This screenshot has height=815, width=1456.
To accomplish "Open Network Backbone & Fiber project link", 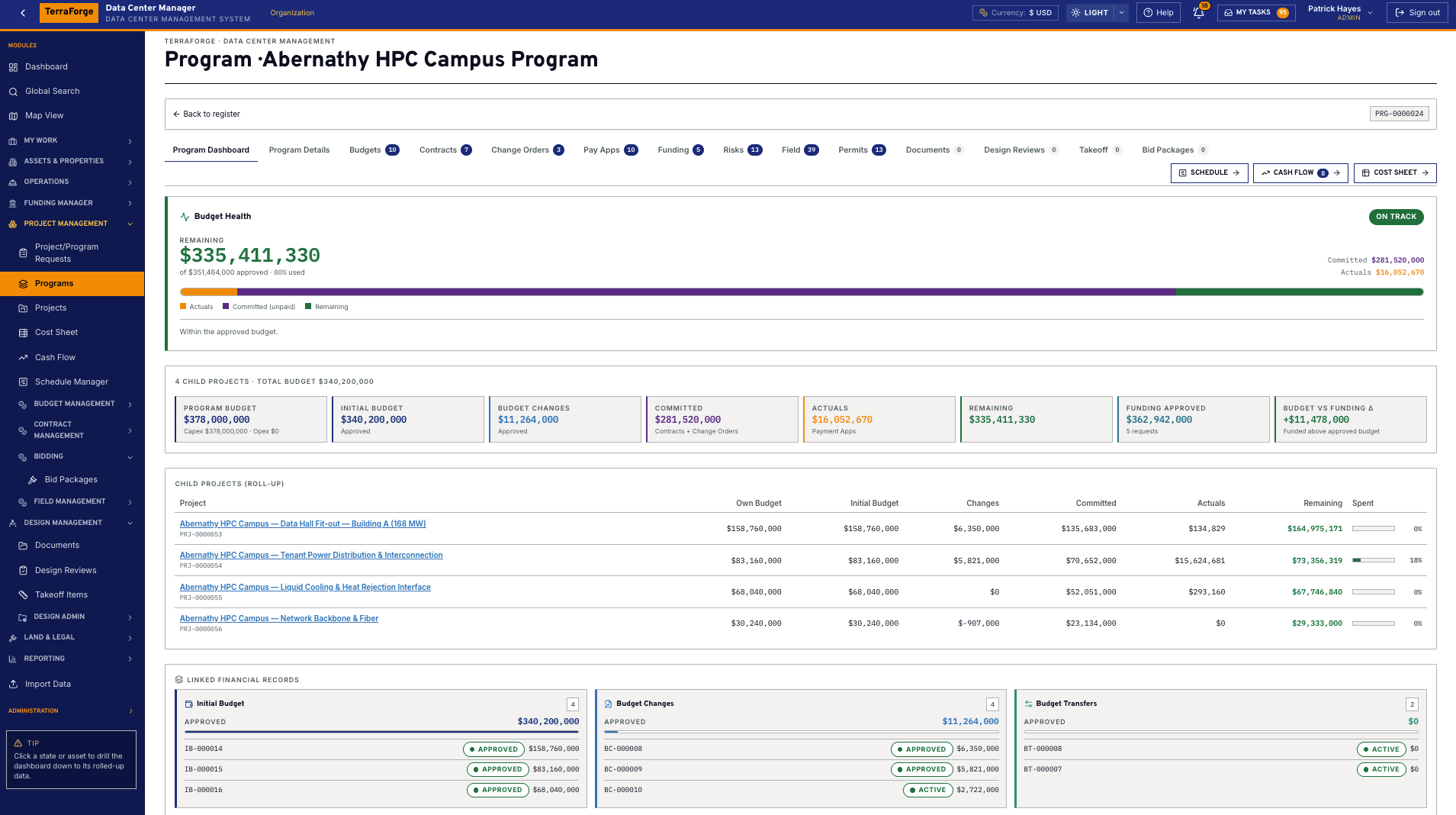I will (278, 619).
